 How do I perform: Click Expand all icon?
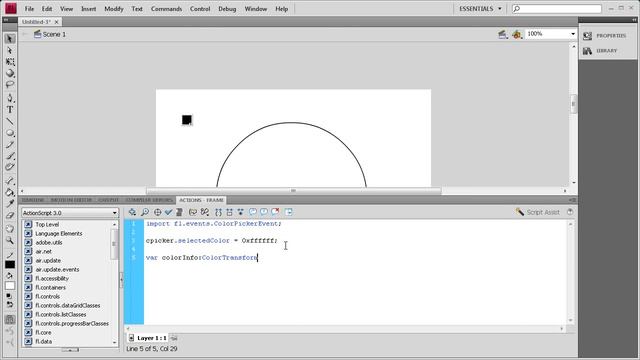240,212
